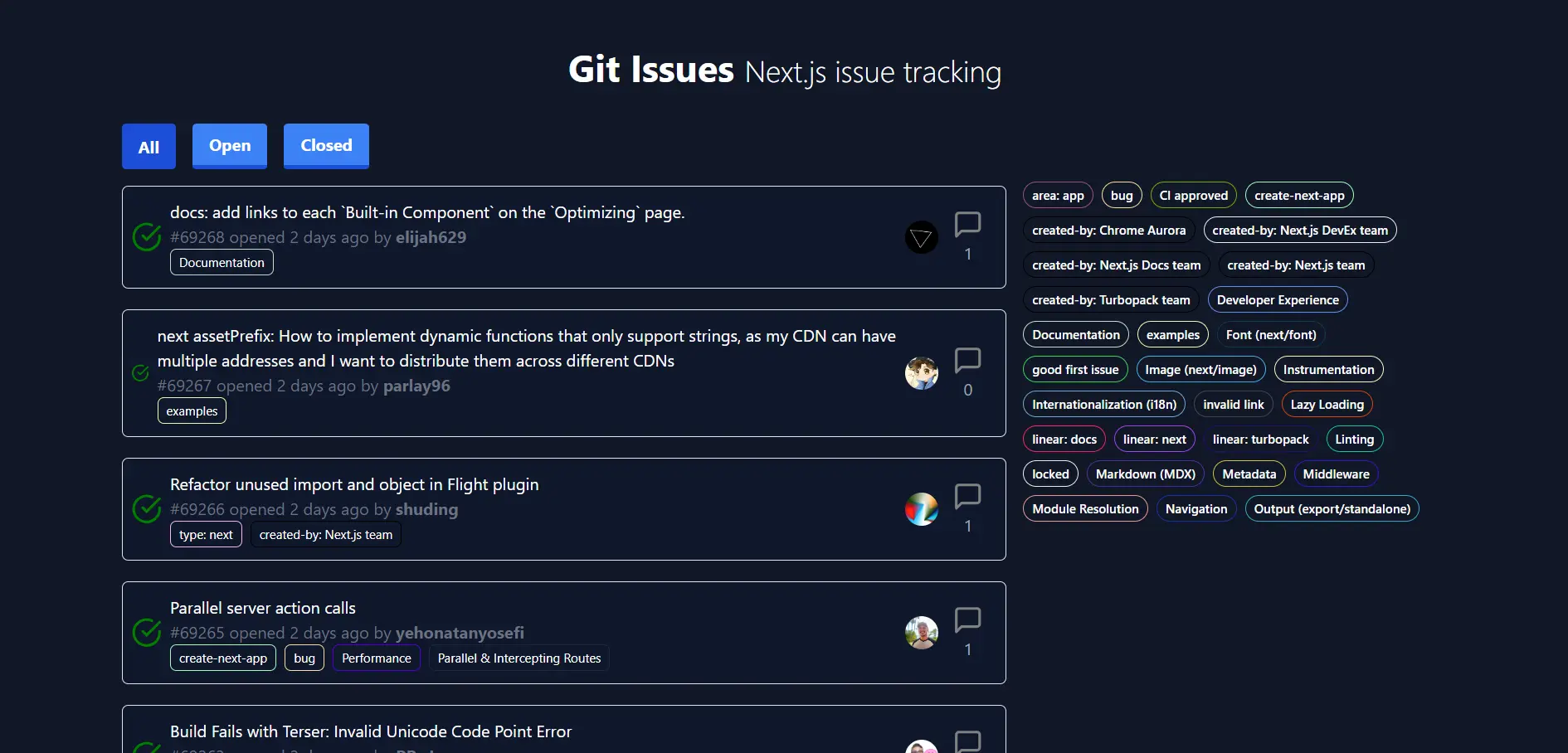Click comment icon on issue #69266
Image resolution: width=1568 pixels, height=753 pixels.
coord(967,497)
